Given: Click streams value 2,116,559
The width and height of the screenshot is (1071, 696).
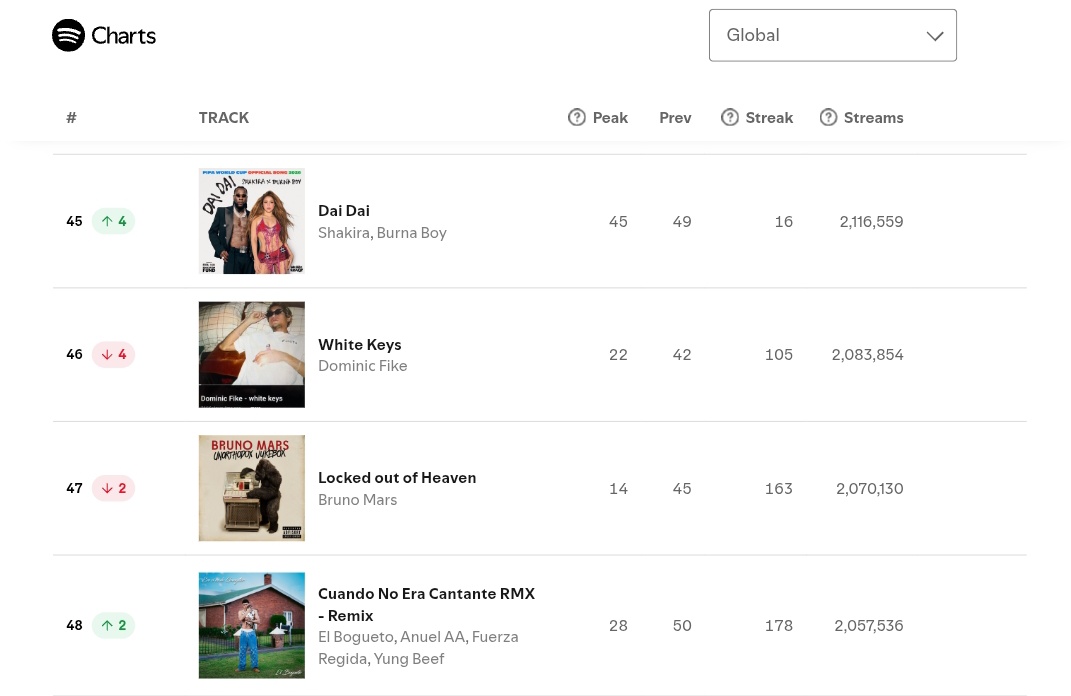Looking at the screenshot, I should point(871,221).
